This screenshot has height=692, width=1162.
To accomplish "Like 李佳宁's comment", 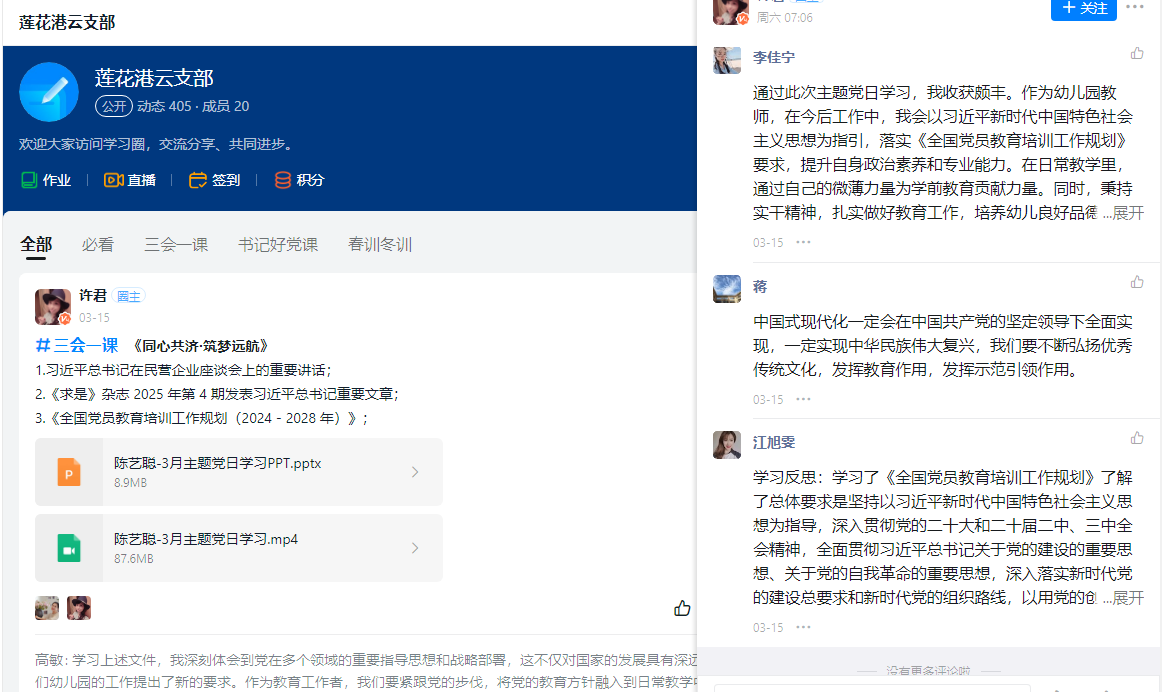I will pos(1137,53).
